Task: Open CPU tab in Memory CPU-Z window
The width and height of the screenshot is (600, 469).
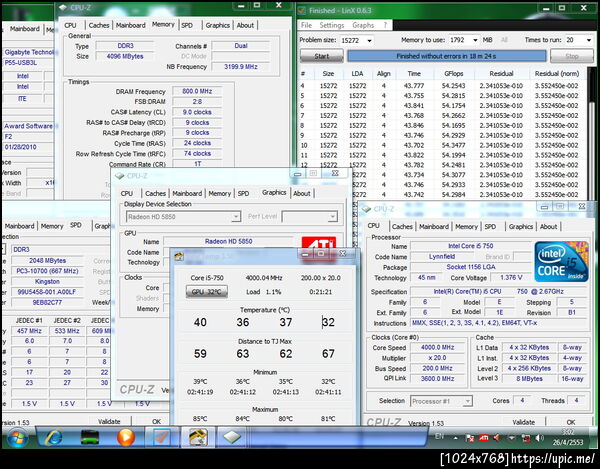Action: (70, 25)
